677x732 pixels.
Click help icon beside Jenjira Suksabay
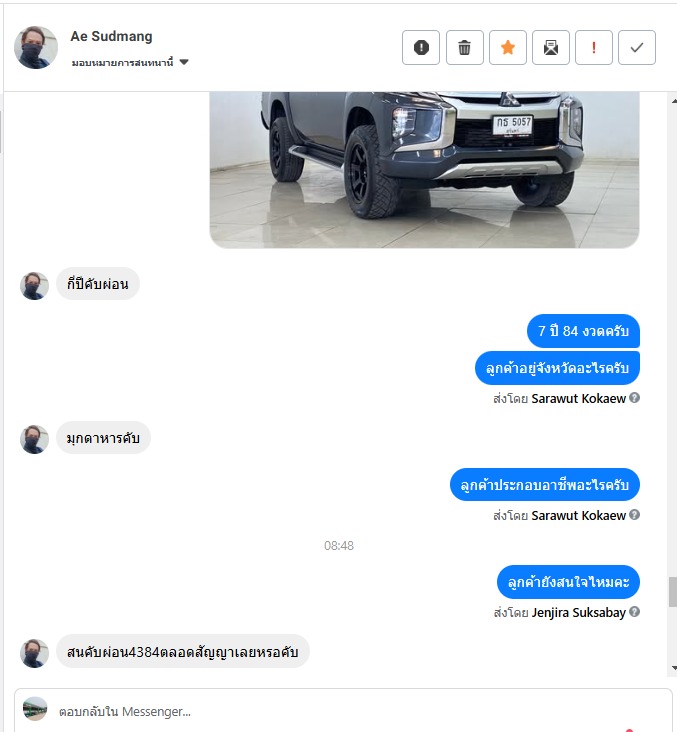point(634,612)
